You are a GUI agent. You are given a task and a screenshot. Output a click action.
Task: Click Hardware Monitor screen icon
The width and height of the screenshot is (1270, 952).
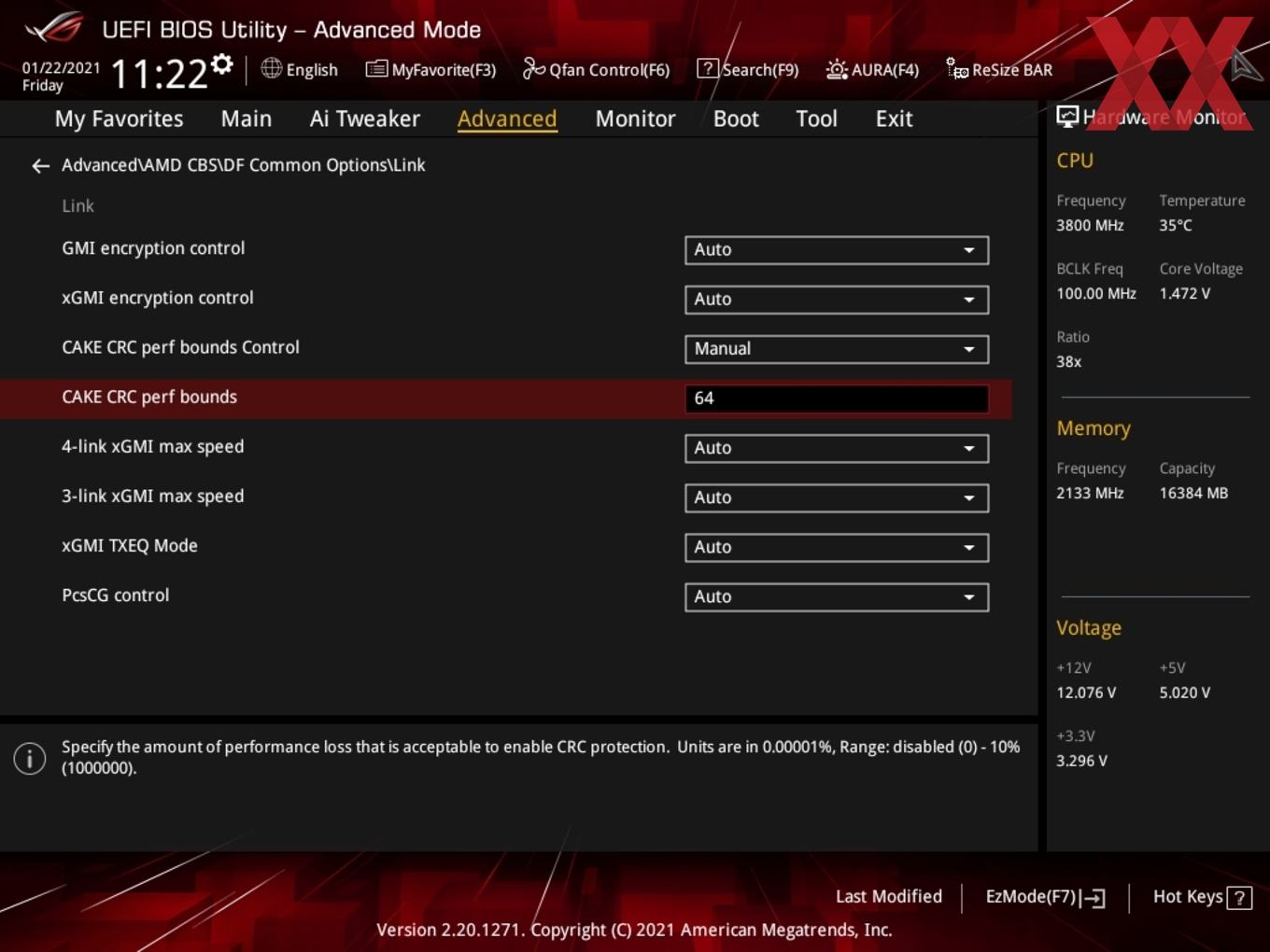click(1067, 116)
